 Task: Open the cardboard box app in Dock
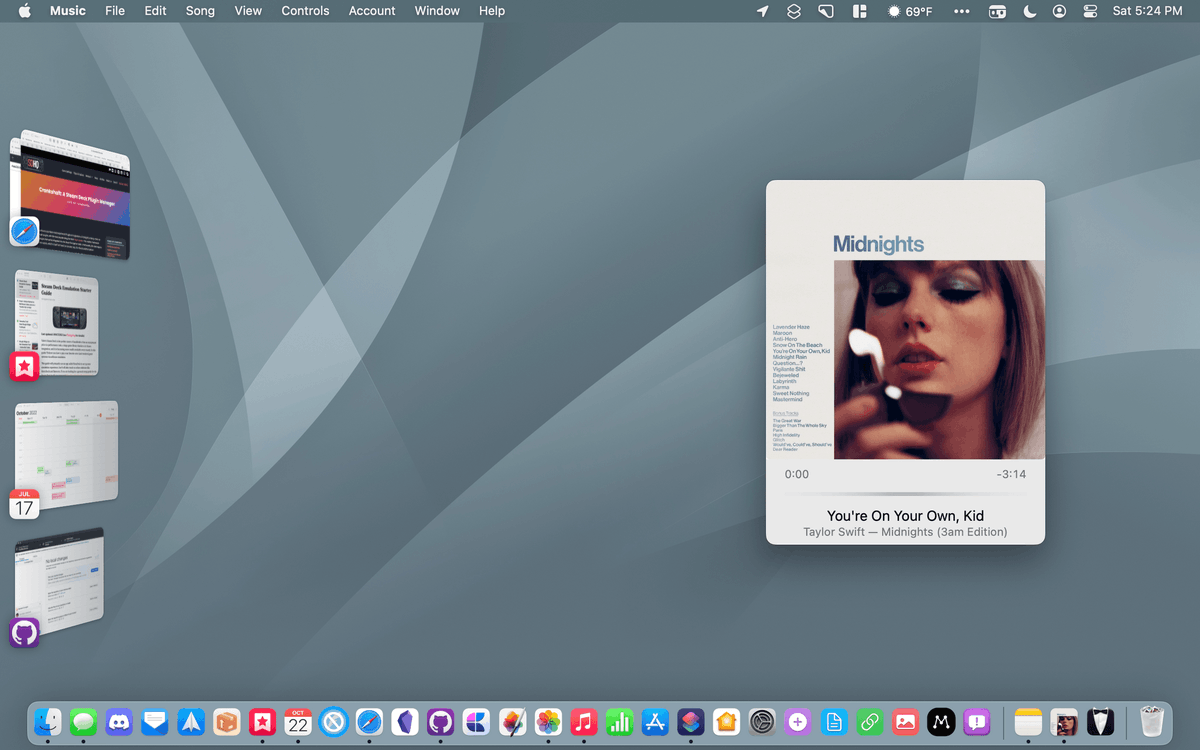(227, 721)
